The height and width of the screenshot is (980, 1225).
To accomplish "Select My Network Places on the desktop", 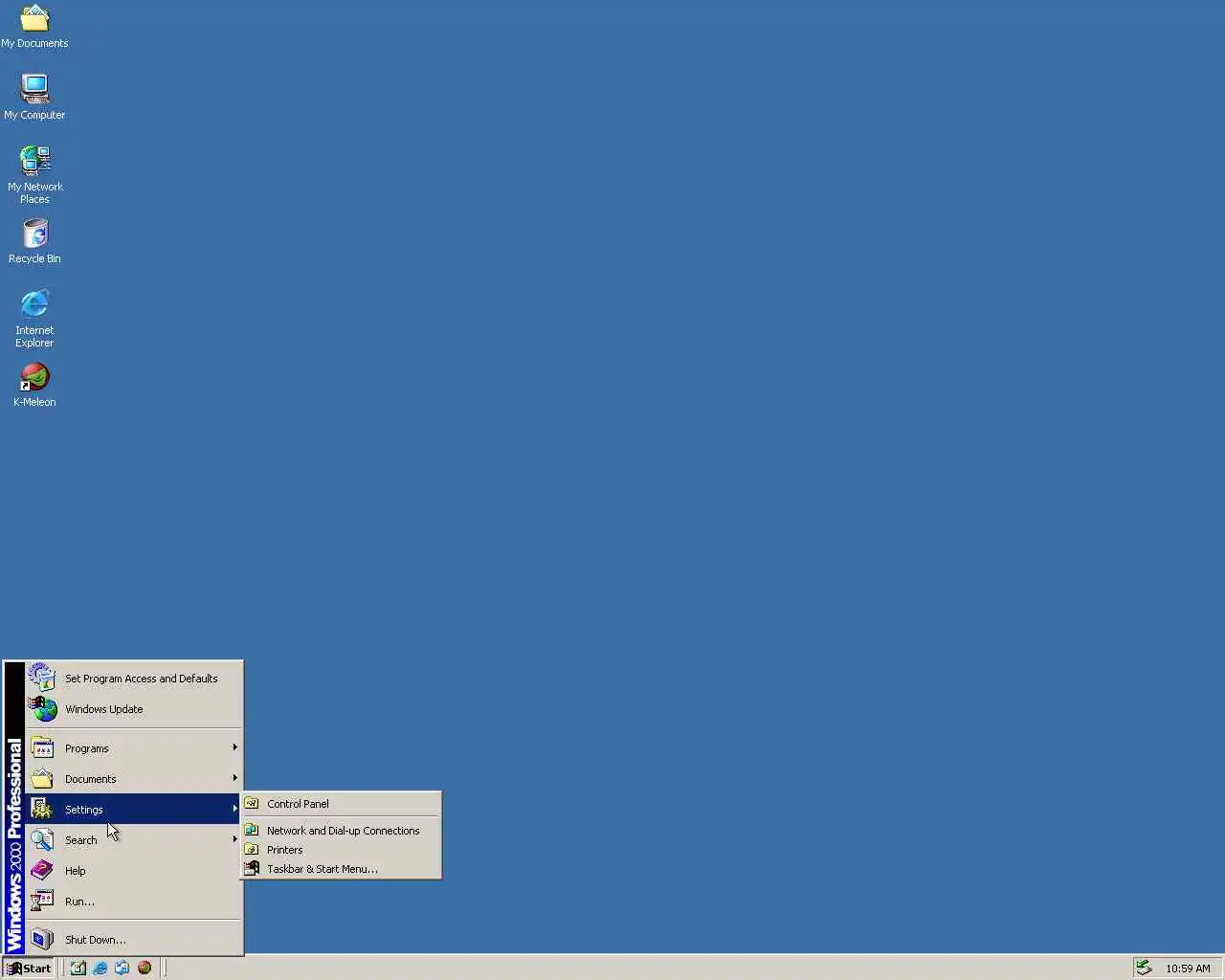I will pyautogui.click(x=34, y=175).
